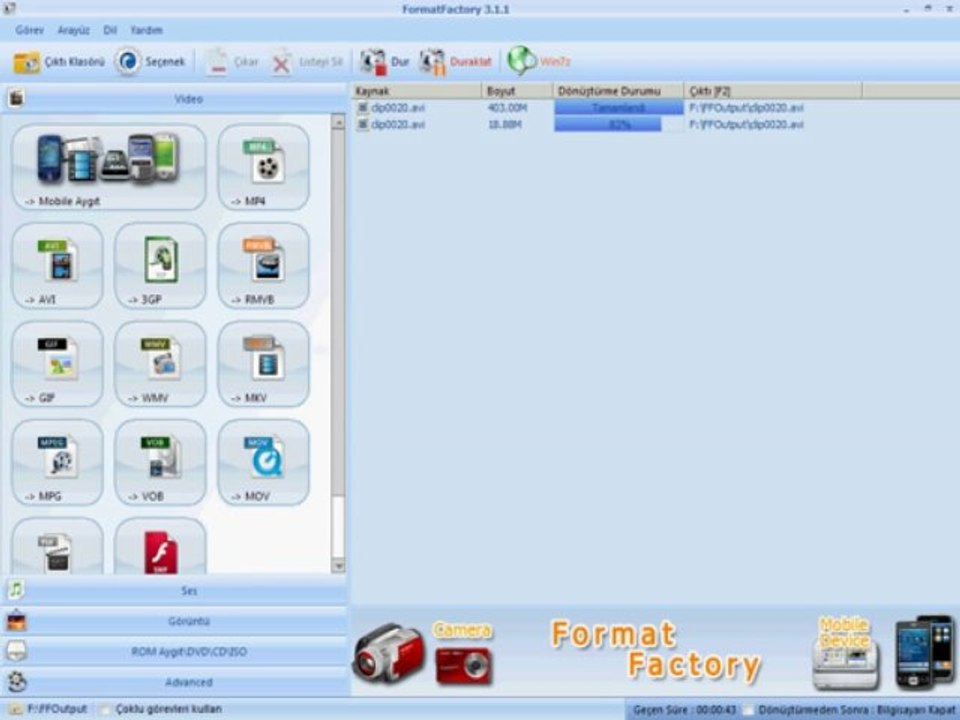Choose the MPG conversion icon

pos(58,462)
